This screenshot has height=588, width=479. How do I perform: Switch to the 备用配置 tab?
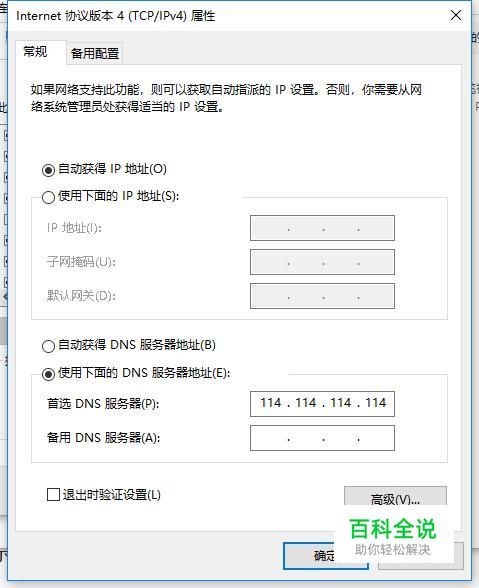(x=95, y=54)
